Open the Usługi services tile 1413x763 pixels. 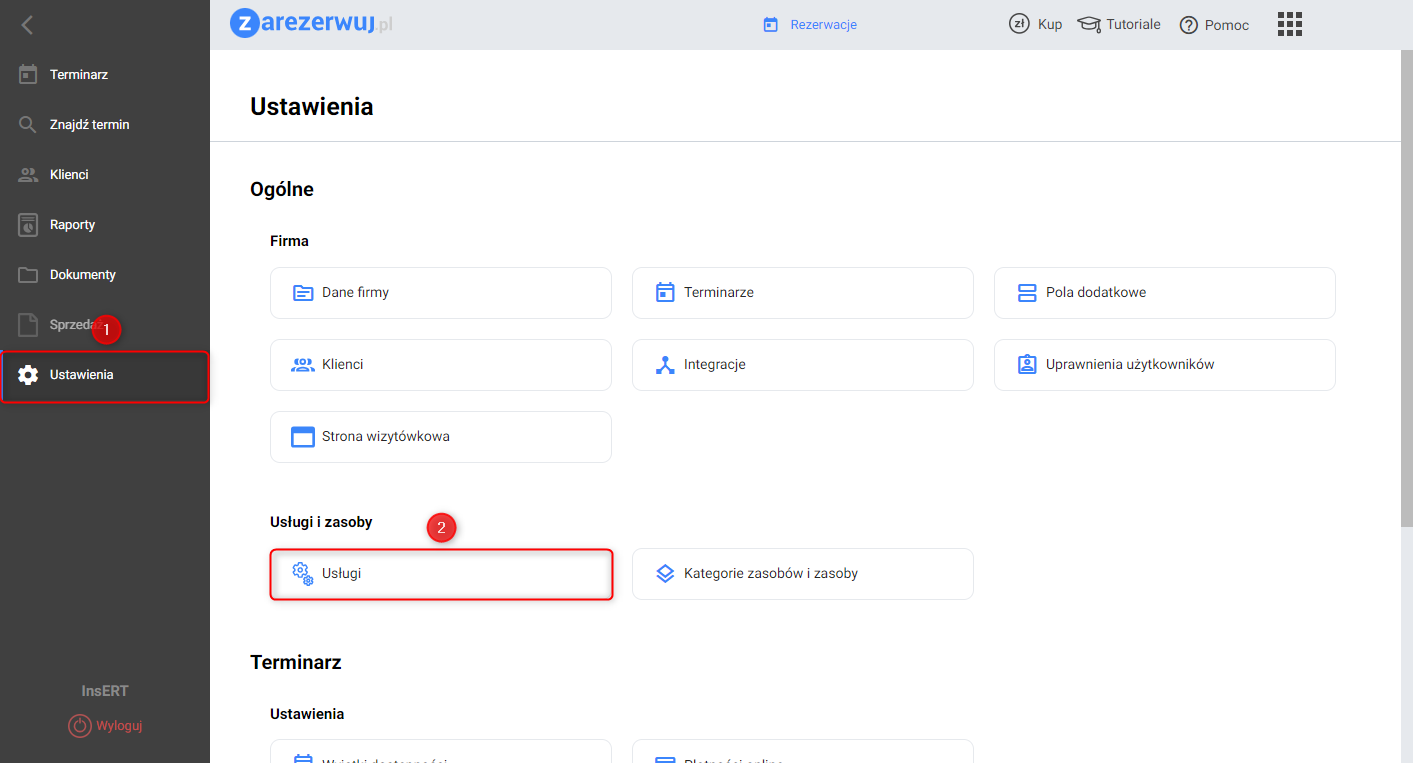(440, 574)
